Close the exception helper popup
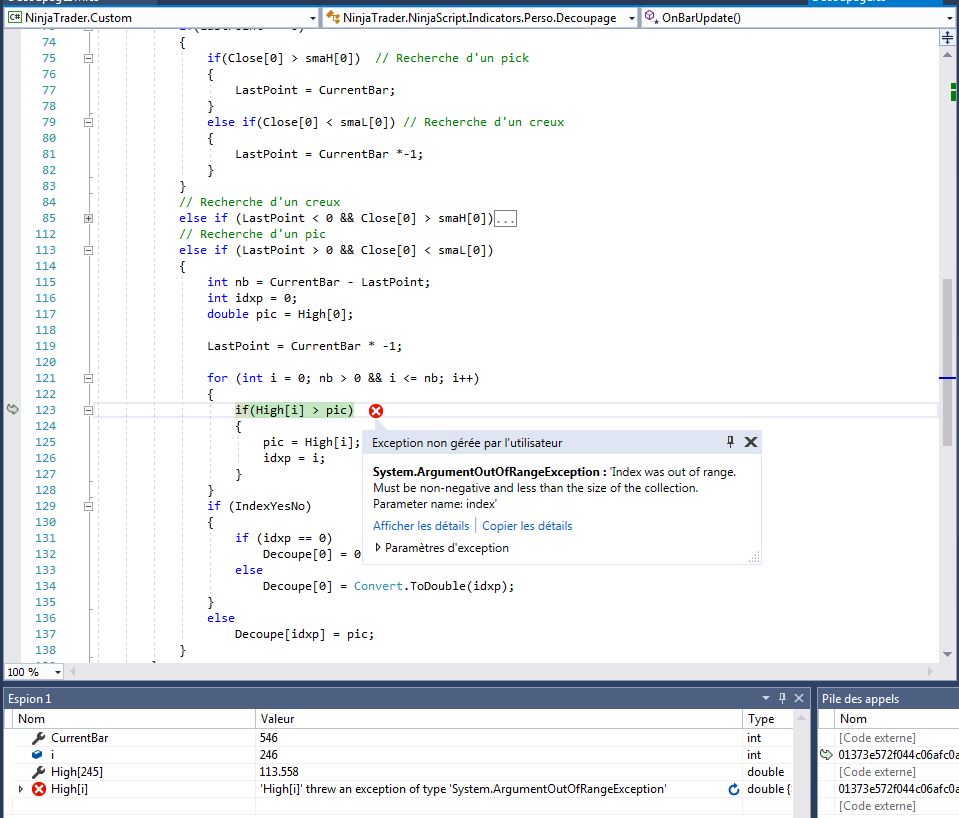The image size is (959, 818). (751, 442)
